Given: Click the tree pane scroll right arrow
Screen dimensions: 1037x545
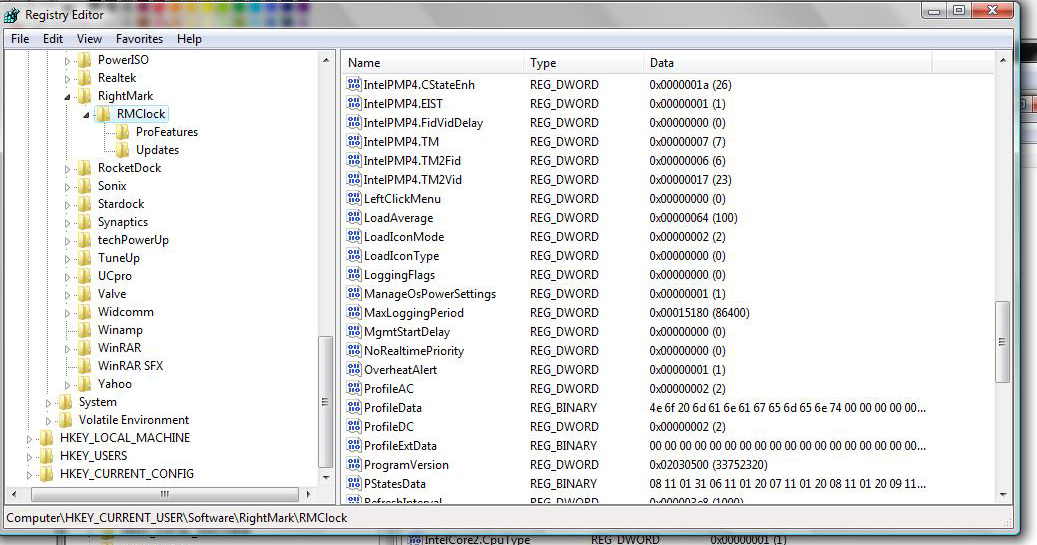Looking at the screenshot, I should tap(308, 494).
